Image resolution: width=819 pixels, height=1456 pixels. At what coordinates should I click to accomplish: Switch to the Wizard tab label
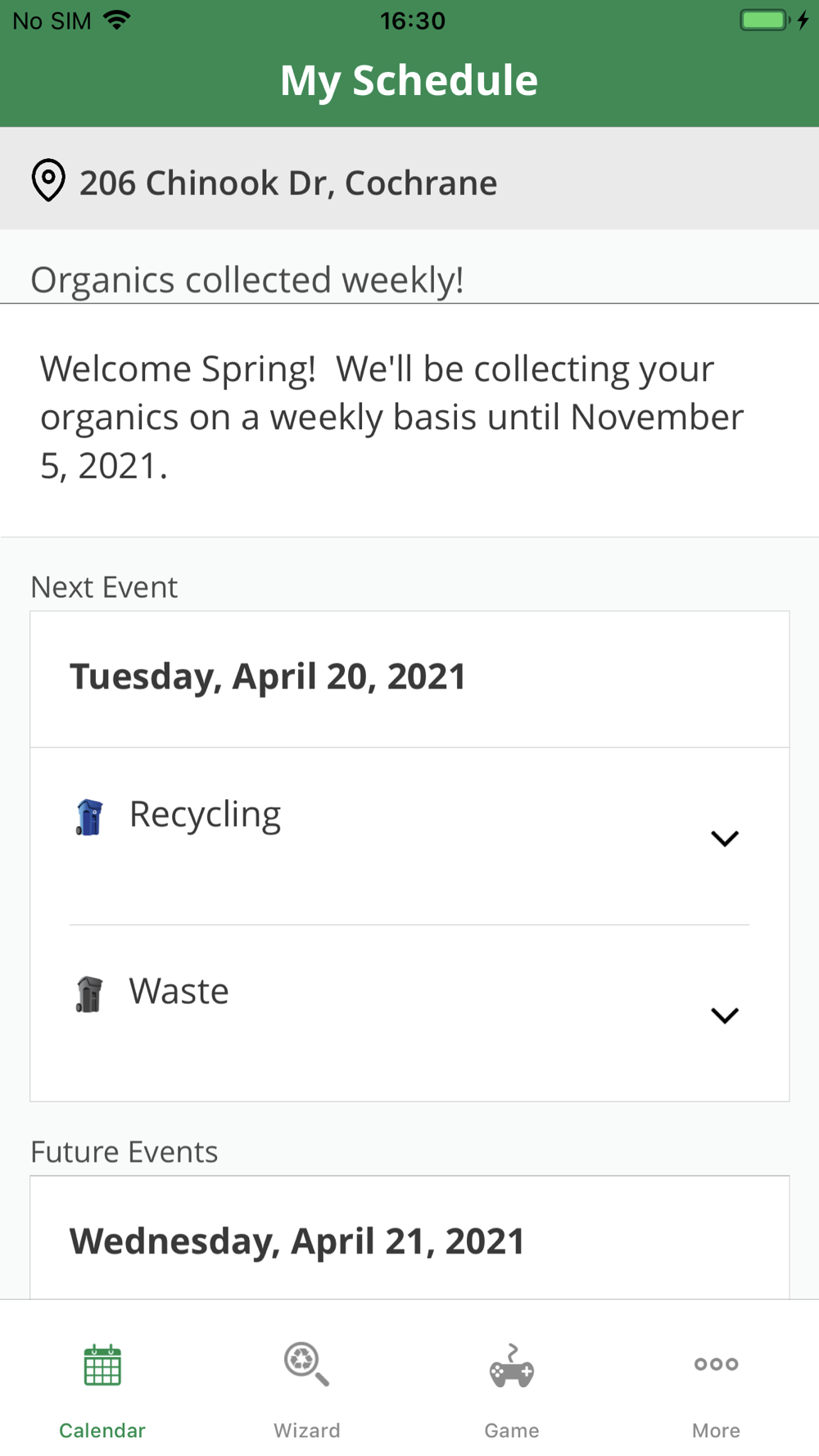tap(307, 1430)
